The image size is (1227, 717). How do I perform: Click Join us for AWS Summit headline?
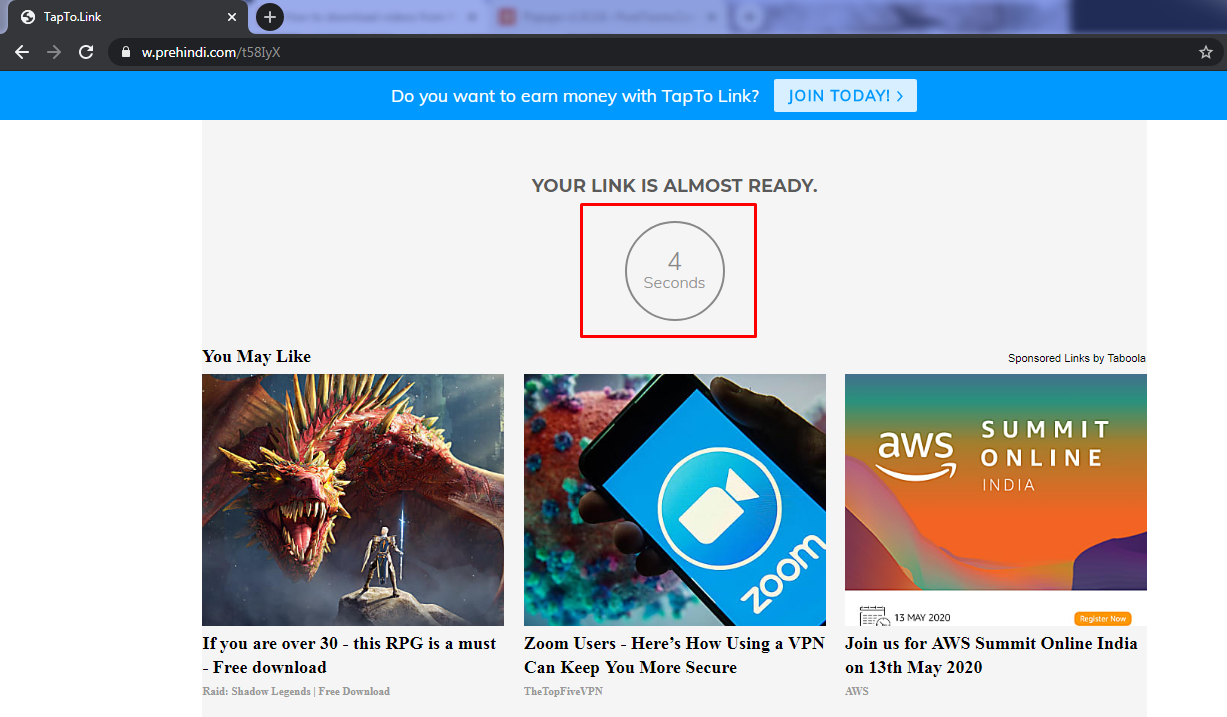click(991, 655)
